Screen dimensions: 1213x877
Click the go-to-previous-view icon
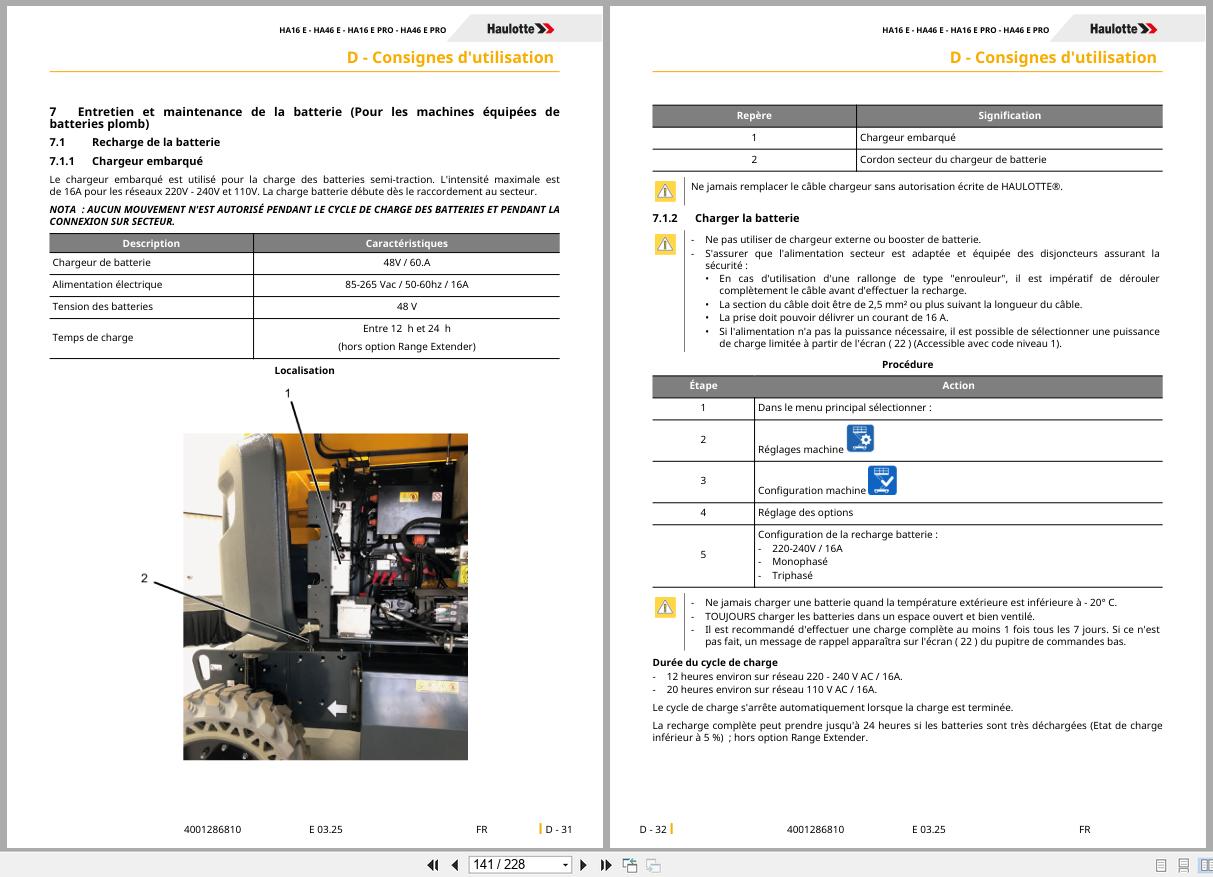tap(630, 865)
